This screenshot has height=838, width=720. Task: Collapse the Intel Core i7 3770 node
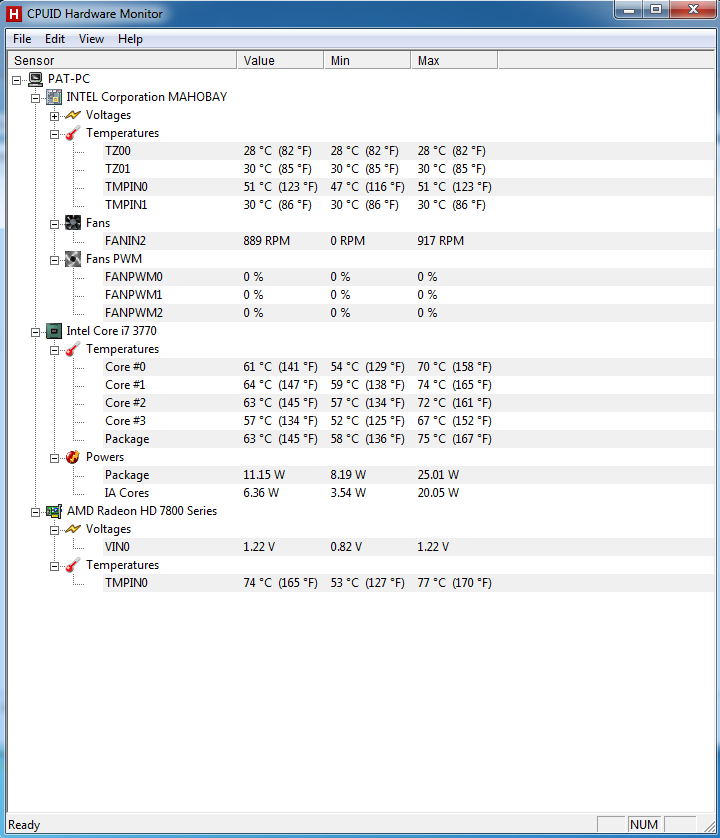click(36, 332)
